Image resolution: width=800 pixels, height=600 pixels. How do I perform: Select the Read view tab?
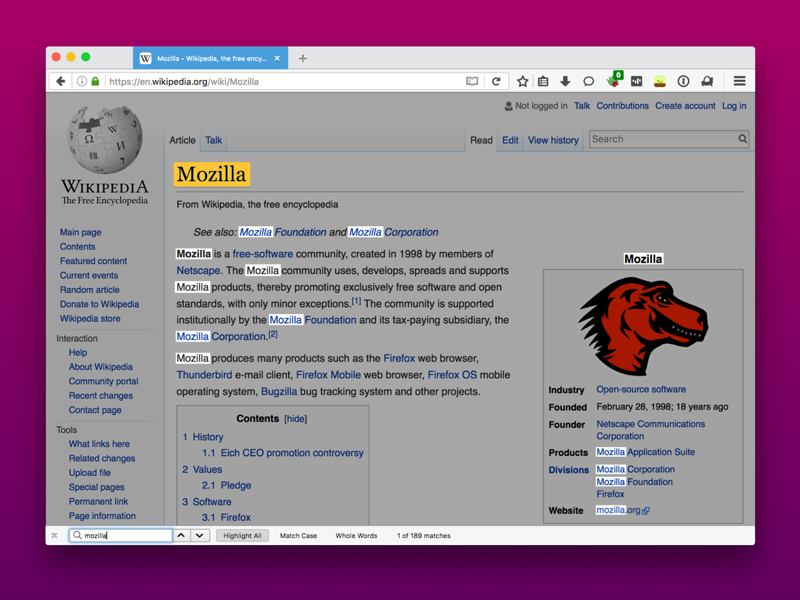[481, 140]
